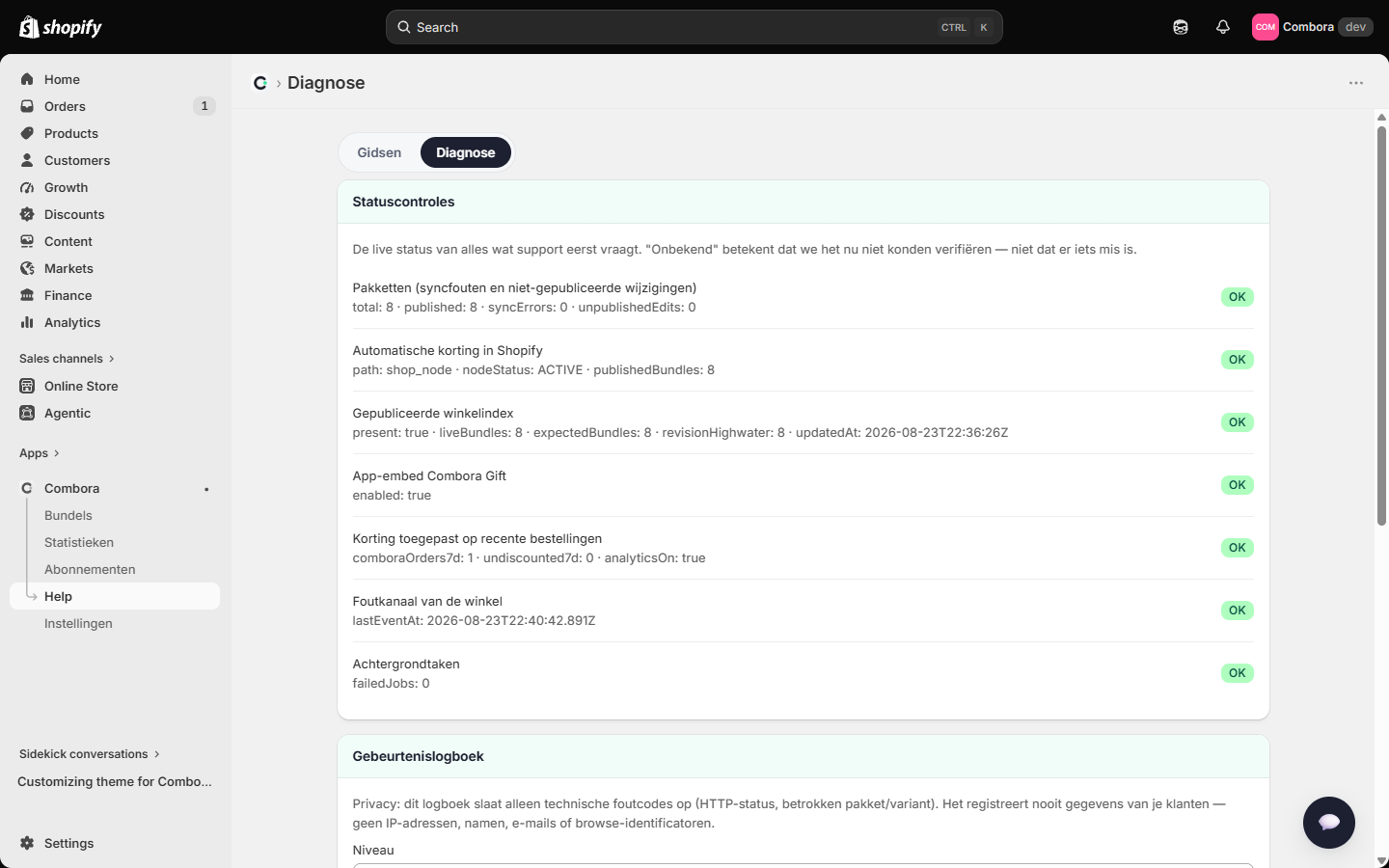
Task: Click the Orders count badge
Action: coord(204,106)
